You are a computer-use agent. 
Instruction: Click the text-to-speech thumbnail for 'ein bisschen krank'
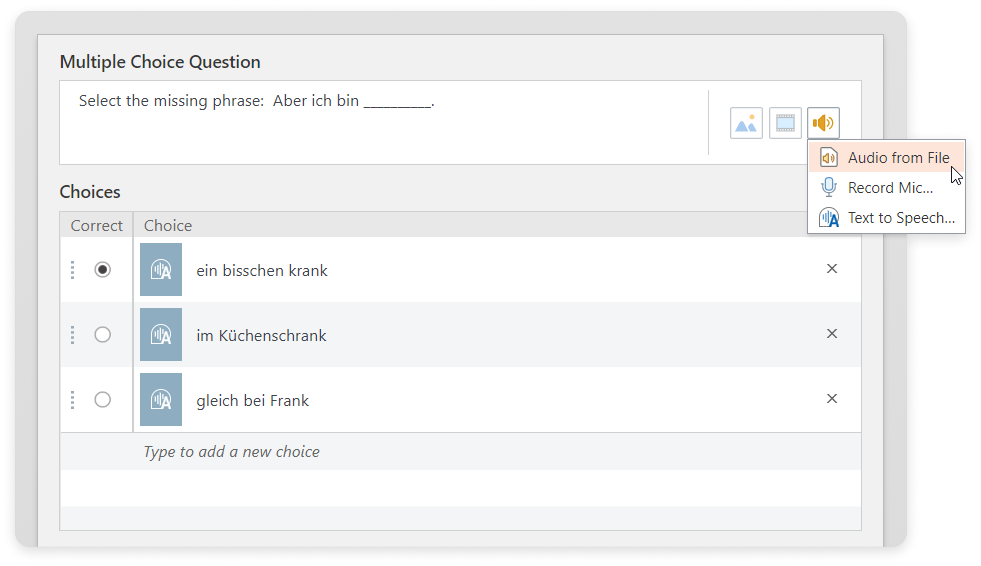[161, 270]
